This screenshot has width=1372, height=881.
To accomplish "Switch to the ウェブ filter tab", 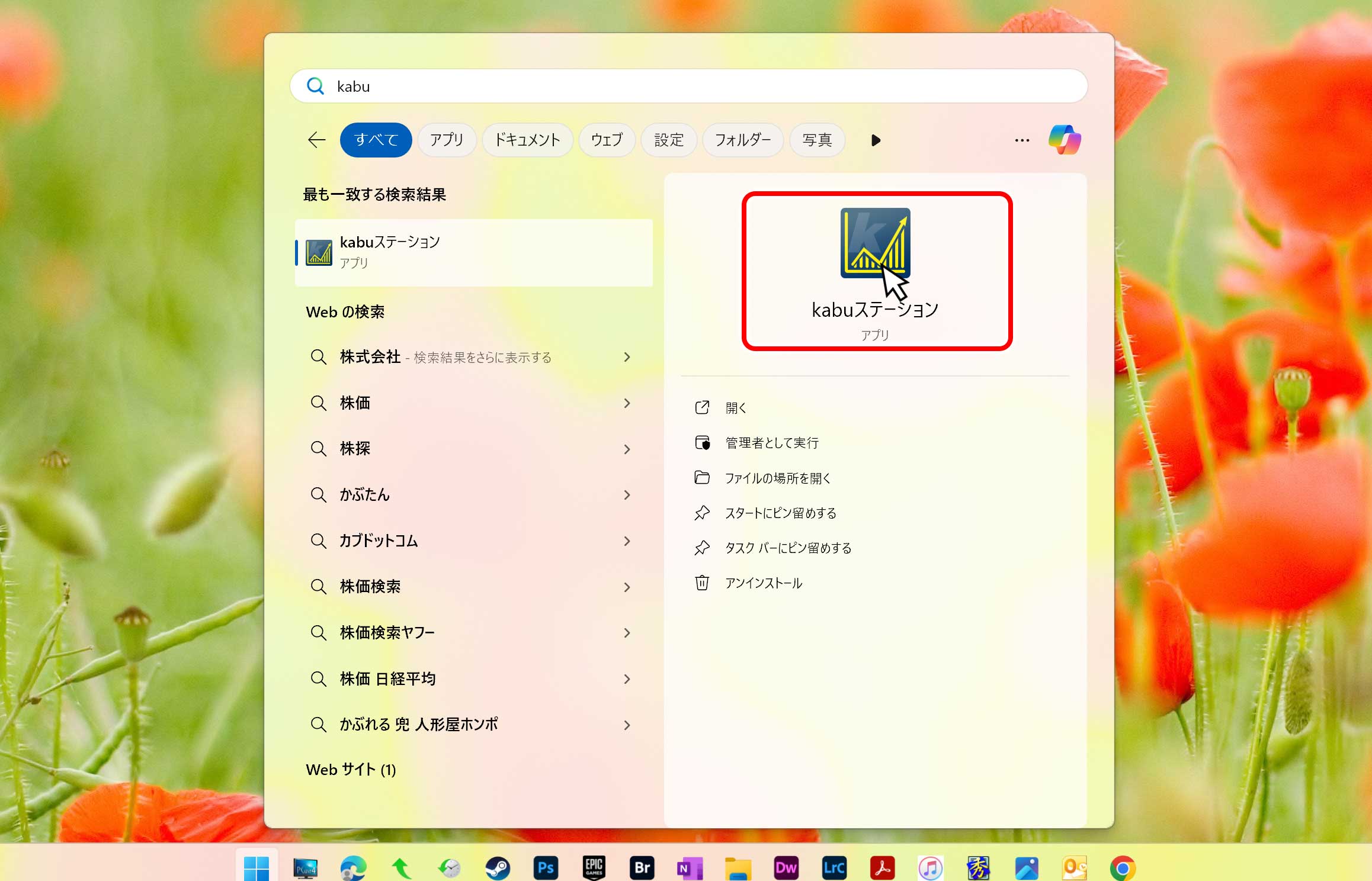I will (607, 140).
